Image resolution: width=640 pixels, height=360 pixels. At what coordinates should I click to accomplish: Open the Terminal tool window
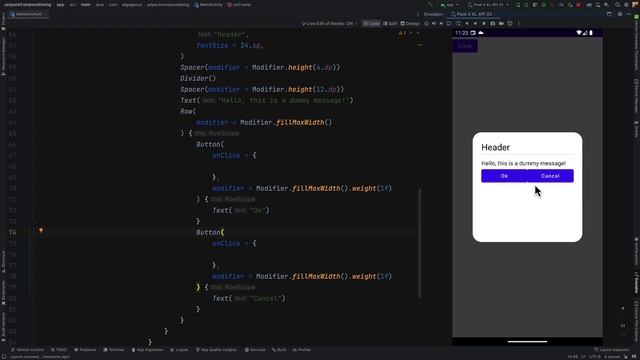(113, 350)
